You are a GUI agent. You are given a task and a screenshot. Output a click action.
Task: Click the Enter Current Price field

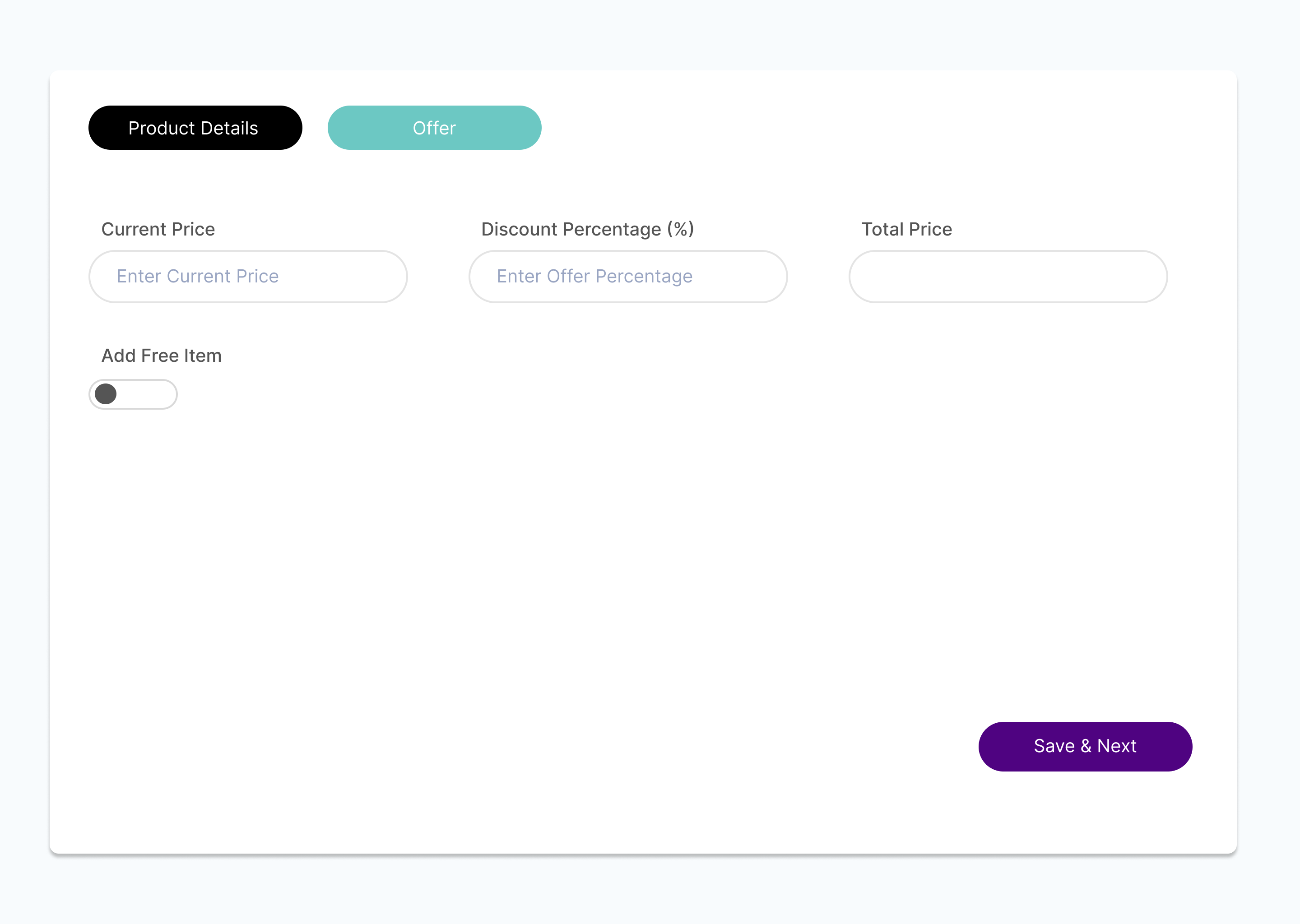pyautogui.click(x=248, y=277)
